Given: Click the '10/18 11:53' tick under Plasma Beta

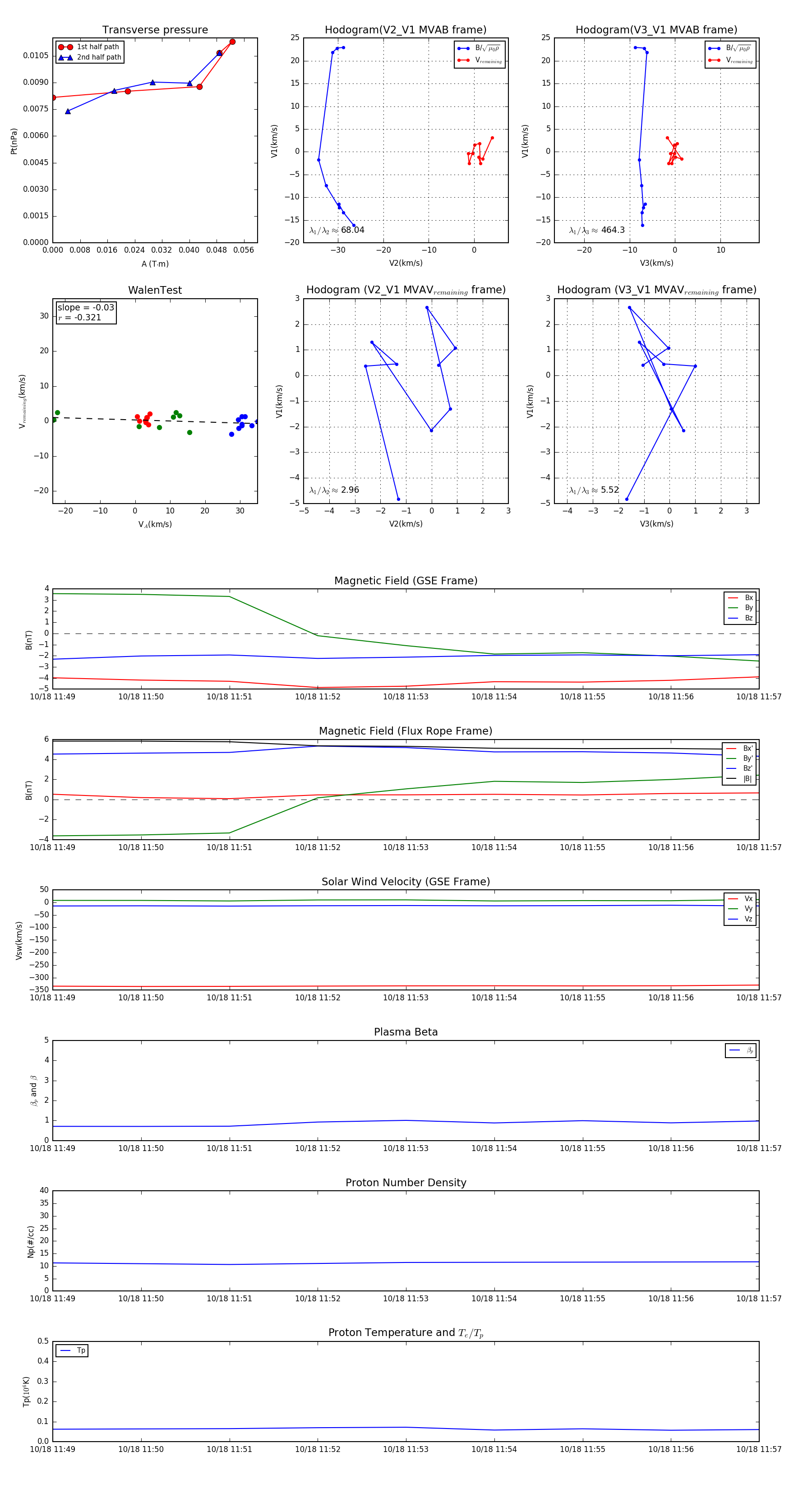Looking at the screenshot, I should click(406, 1148).
